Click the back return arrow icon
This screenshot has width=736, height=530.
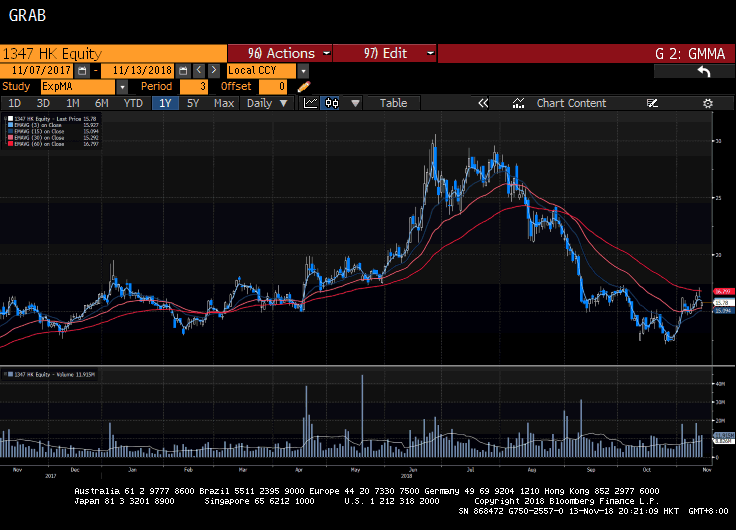[x=704, y=71]
